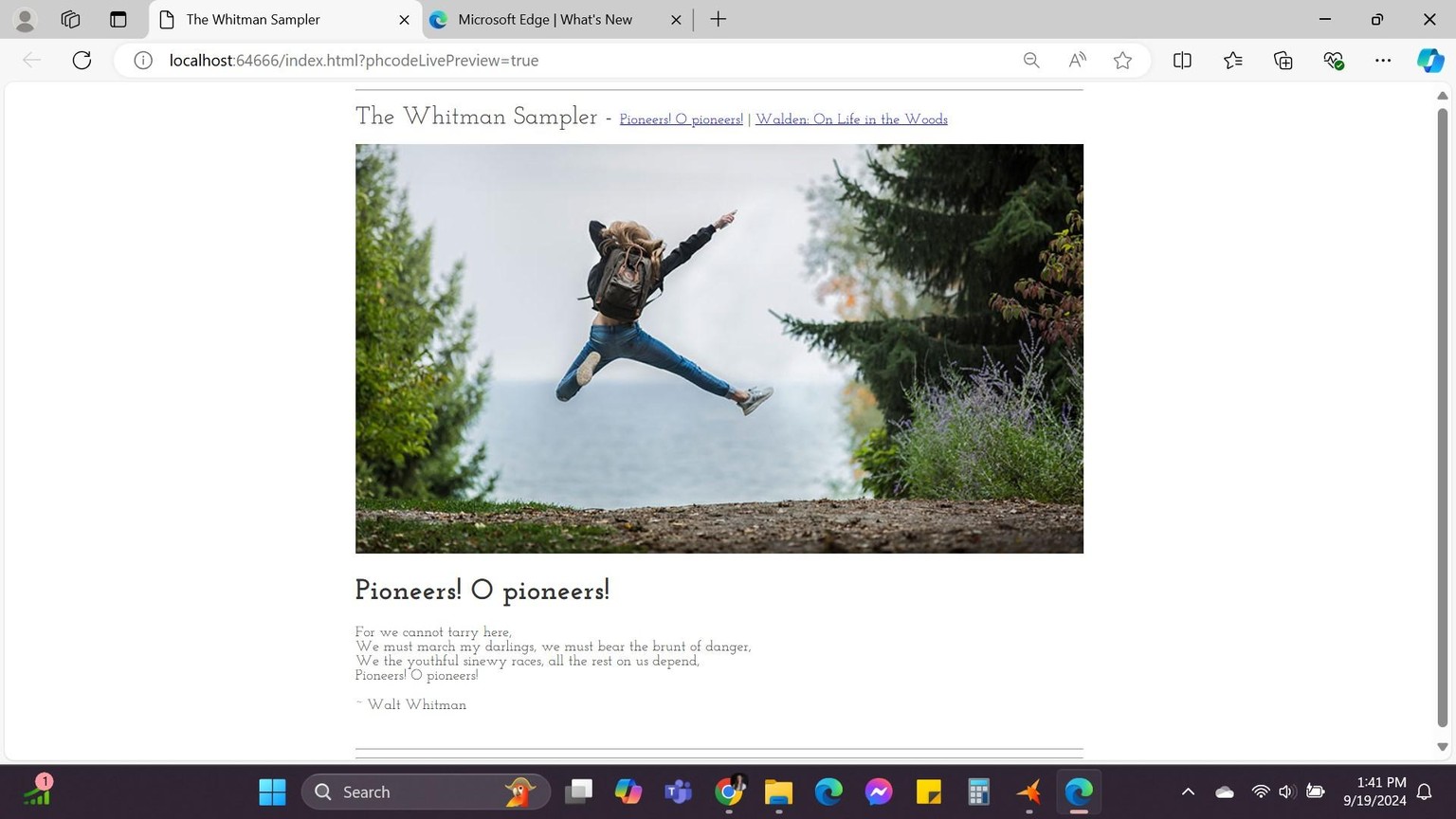
Task: Open battery status tray icon
Action: 1316,792
